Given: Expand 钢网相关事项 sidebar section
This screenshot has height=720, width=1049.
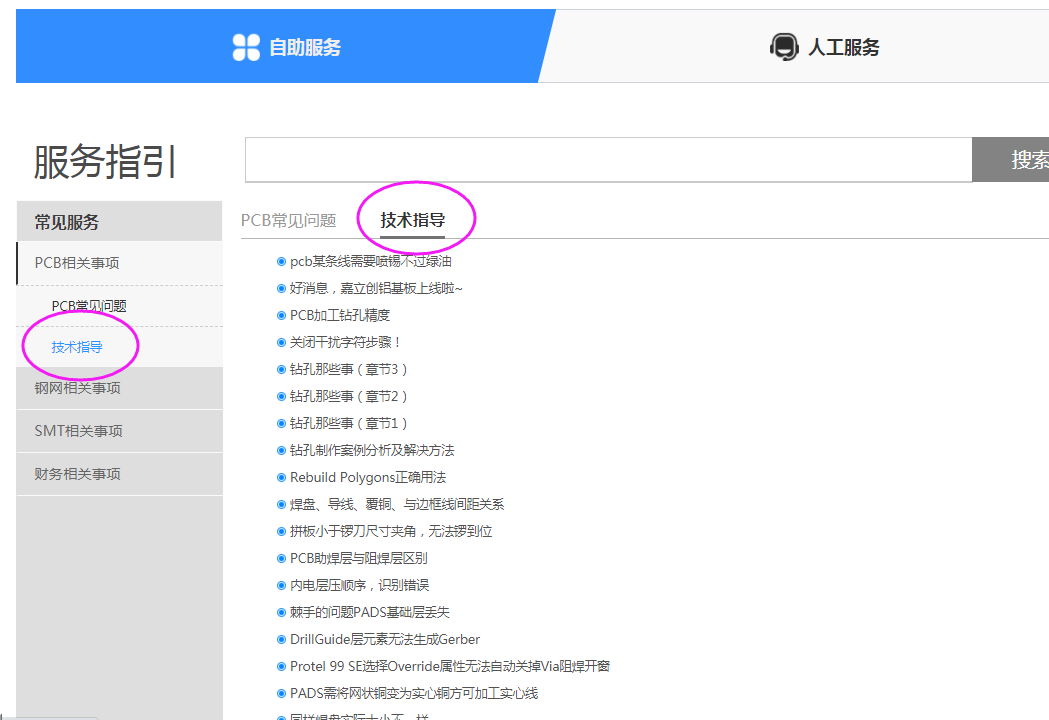Looking at the screenshot, I should 77,388.
